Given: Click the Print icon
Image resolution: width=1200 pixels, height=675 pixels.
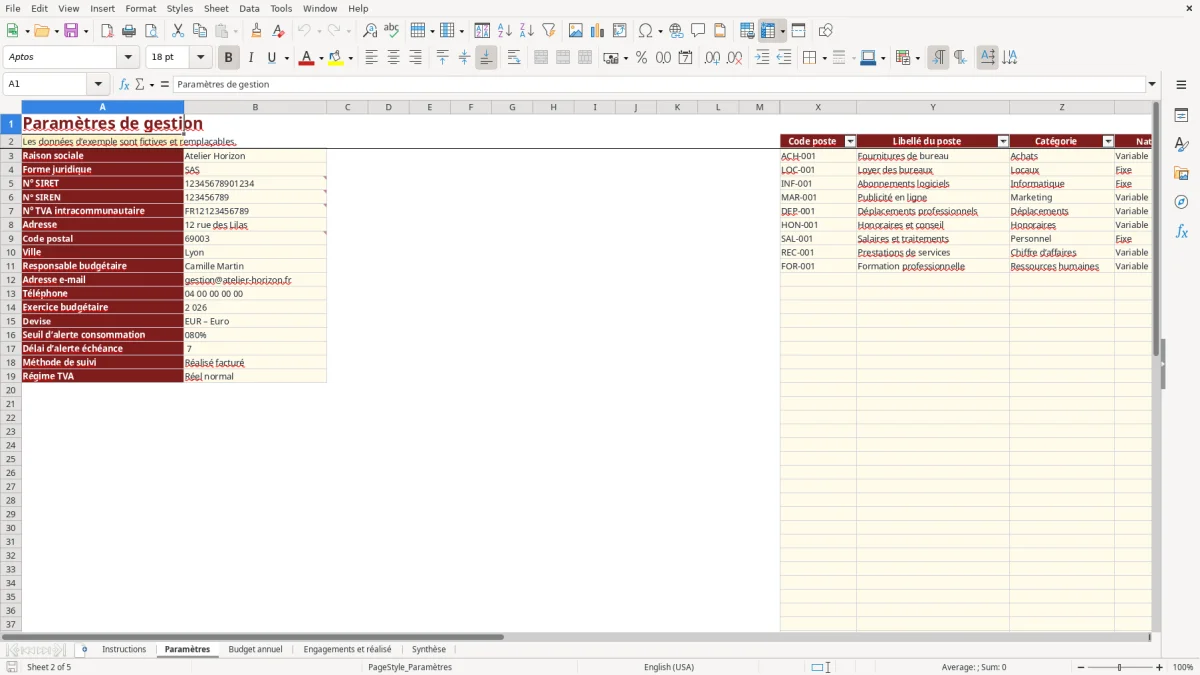Looking at the screenshot, I should 129,31.
